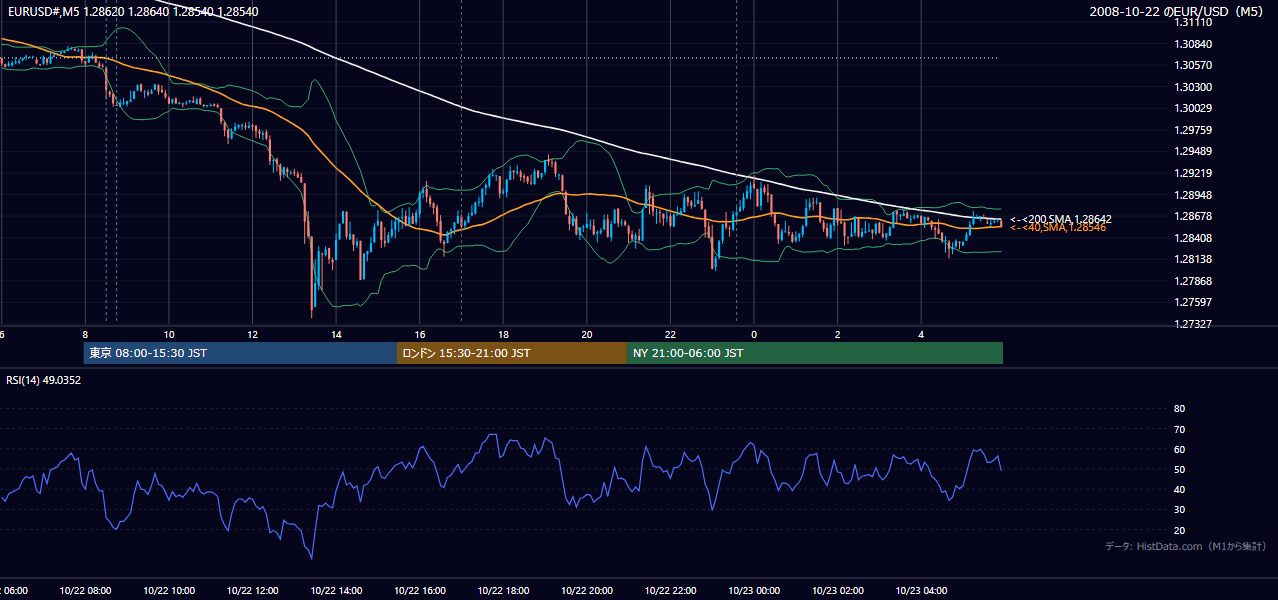Click RSI scale level 60

click(1179, 449)
